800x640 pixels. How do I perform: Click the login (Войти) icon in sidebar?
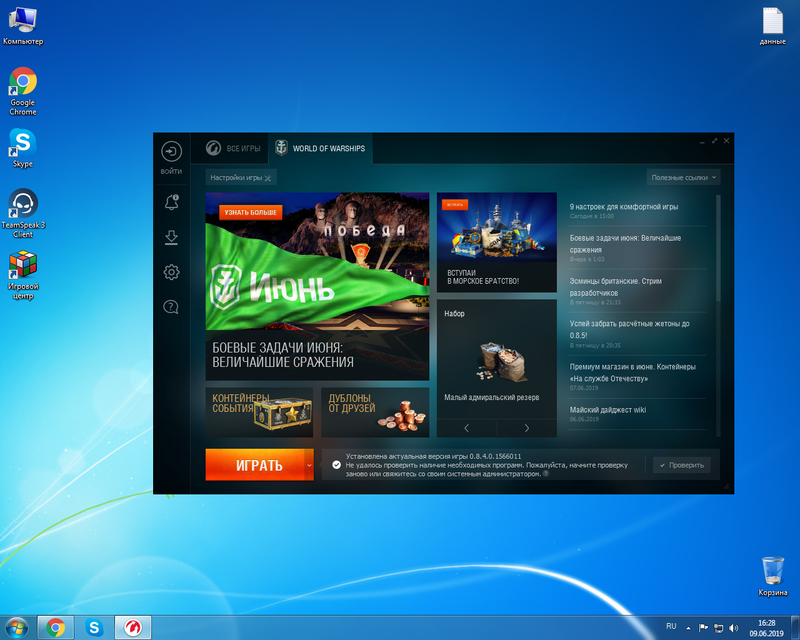[x=171, y=152]
